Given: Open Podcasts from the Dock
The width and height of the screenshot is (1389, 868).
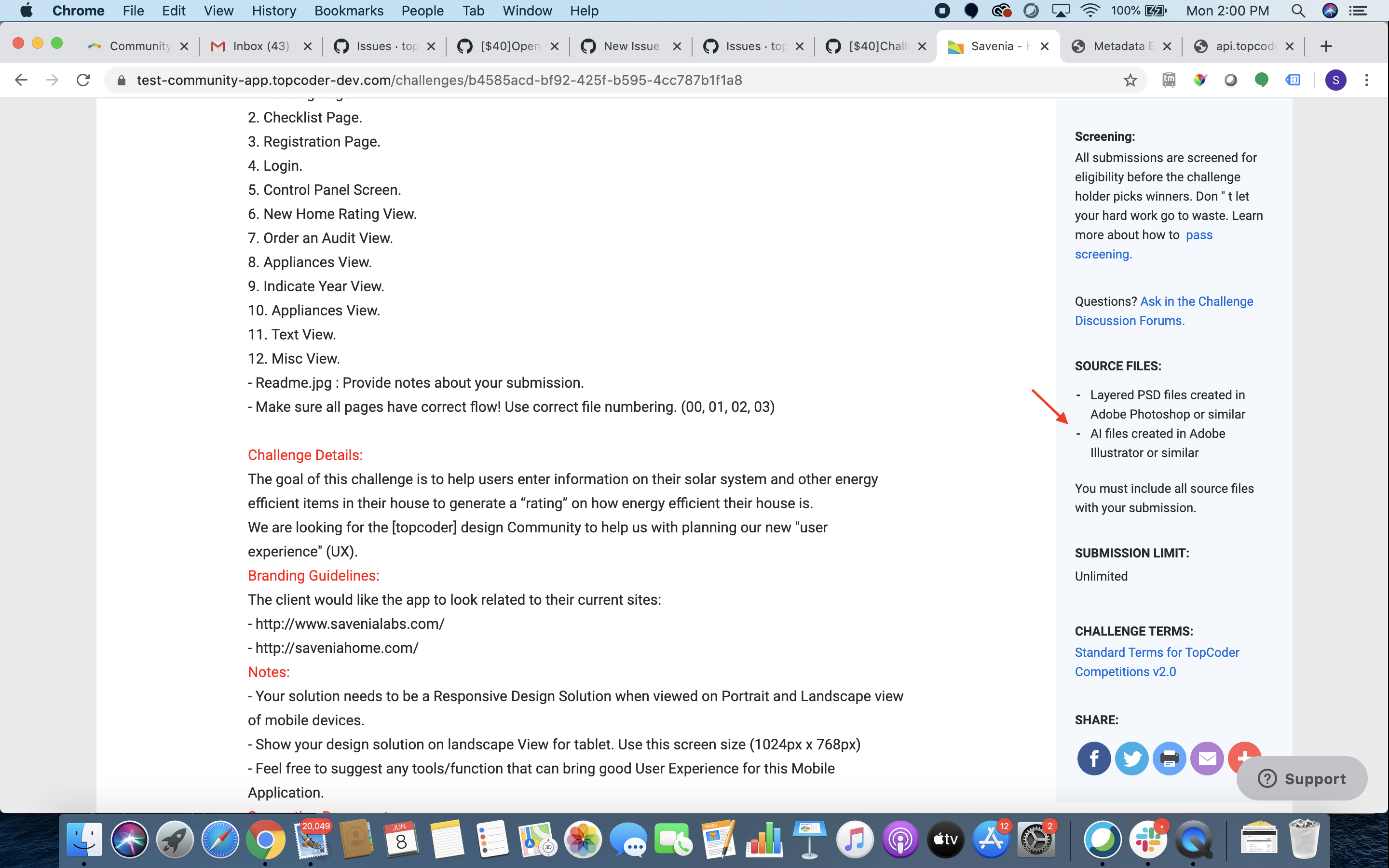Looking at the screenshot, I should pos(900,839).
